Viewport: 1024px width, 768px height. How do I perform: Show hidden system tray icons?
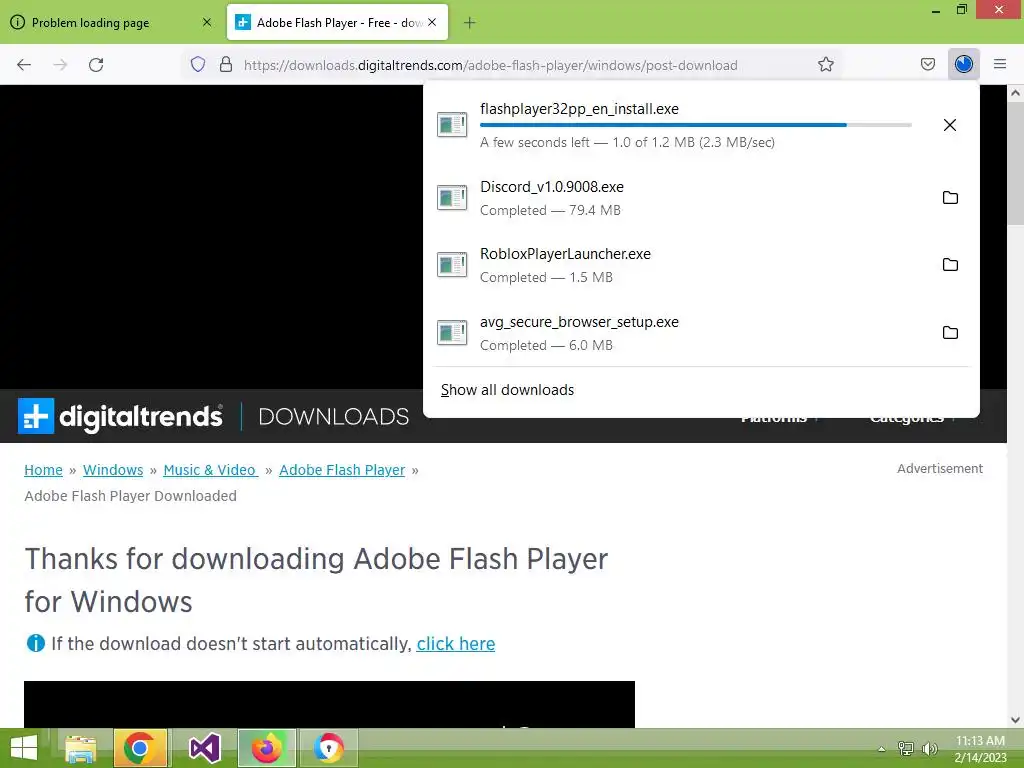pyautogui.click(x=881, y=749)
